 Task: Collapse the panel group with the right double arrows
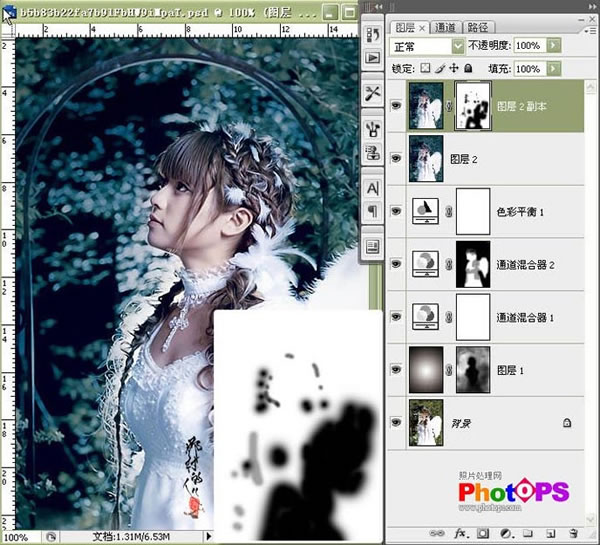(x=592, y=7)
